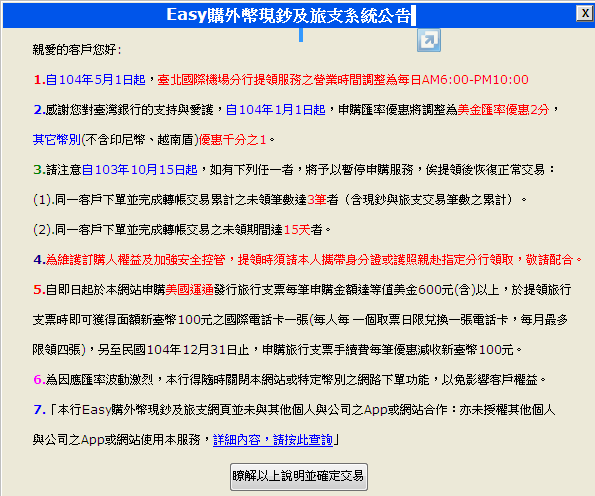Click item 4 red notice about 身分證或護照

[x=314, y=260]
